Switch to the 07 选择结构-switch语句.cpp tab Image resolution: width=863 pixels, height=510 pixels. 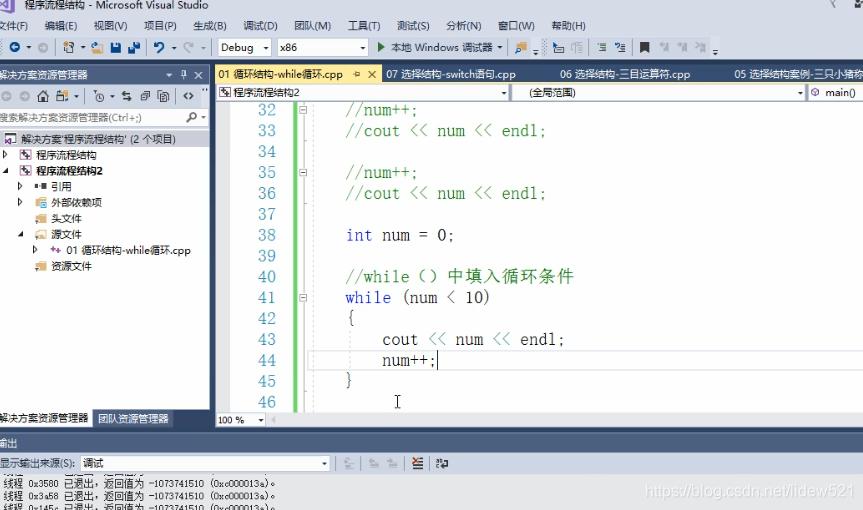[451, 74]
